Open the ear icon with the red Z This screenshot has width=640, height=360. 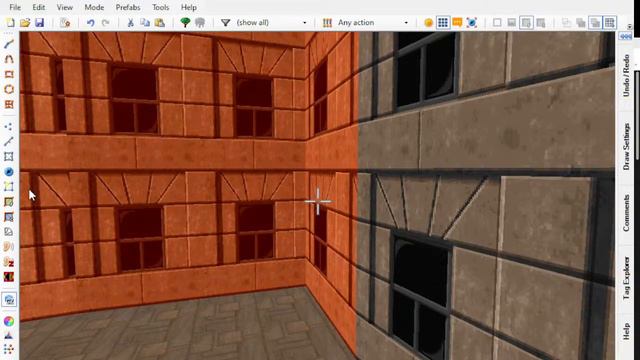tap(9, 262)
